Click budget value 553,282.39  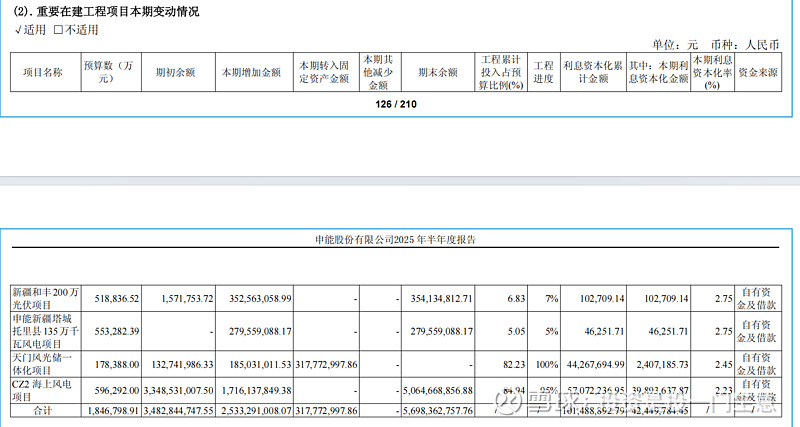pos(116,331)
